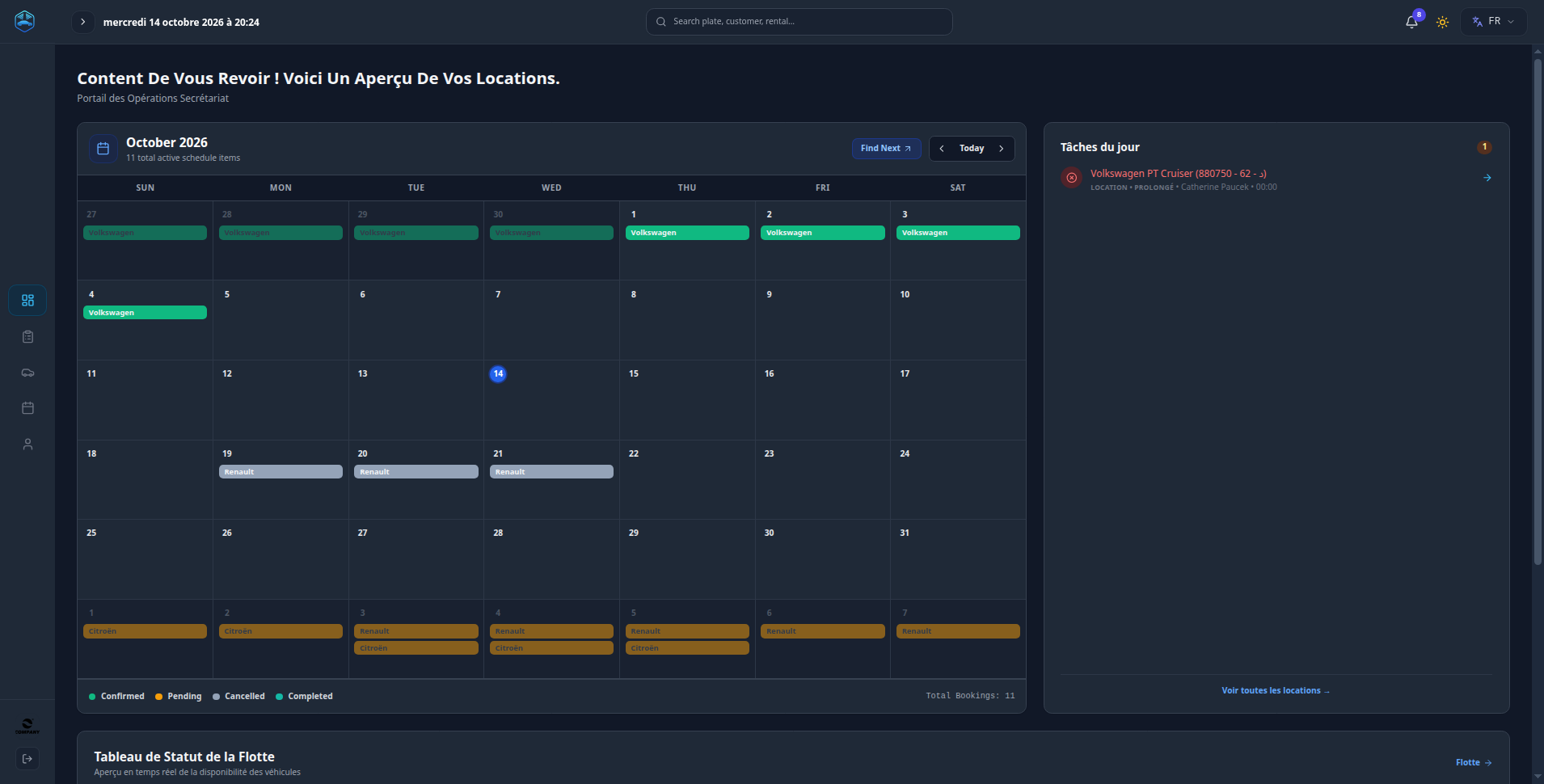Click the Pending legend color dot
The image size is (1544, 784).
(x=158, y=697)
